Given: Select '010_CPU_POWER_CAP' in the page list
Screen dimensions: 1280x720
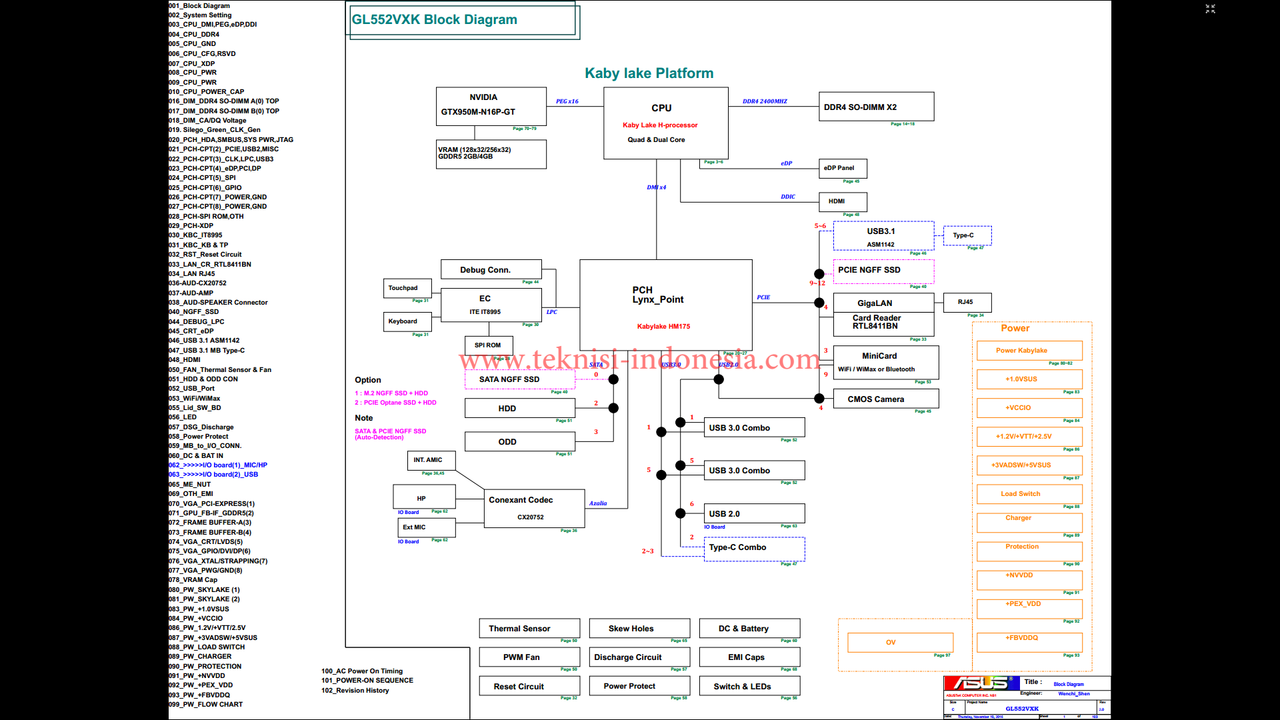Looking at the screenshot, I should (x=206, y=92).
